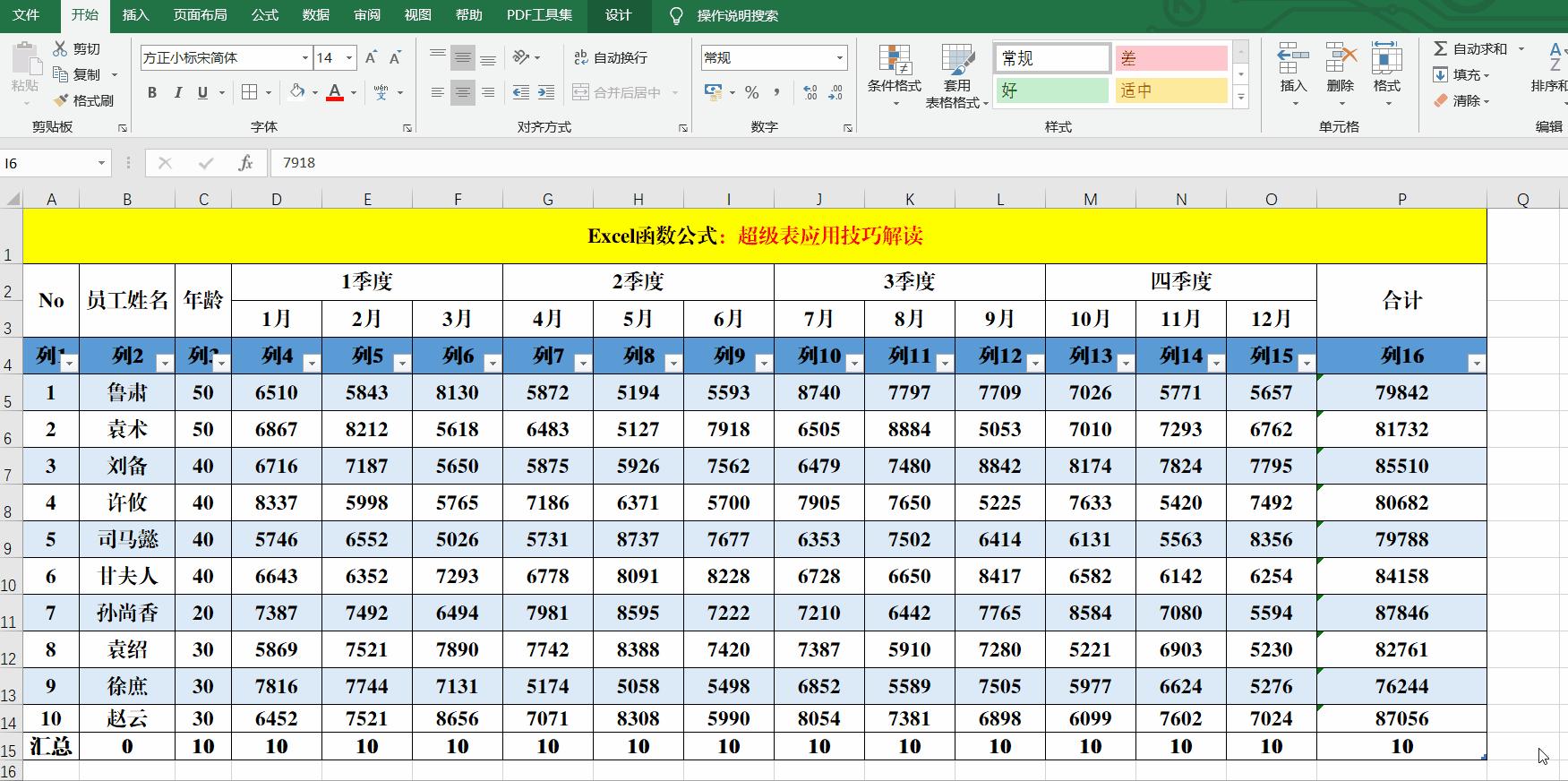Expand the cell styles gallery
This screenshot has height=781, width=1568.
1241,98
